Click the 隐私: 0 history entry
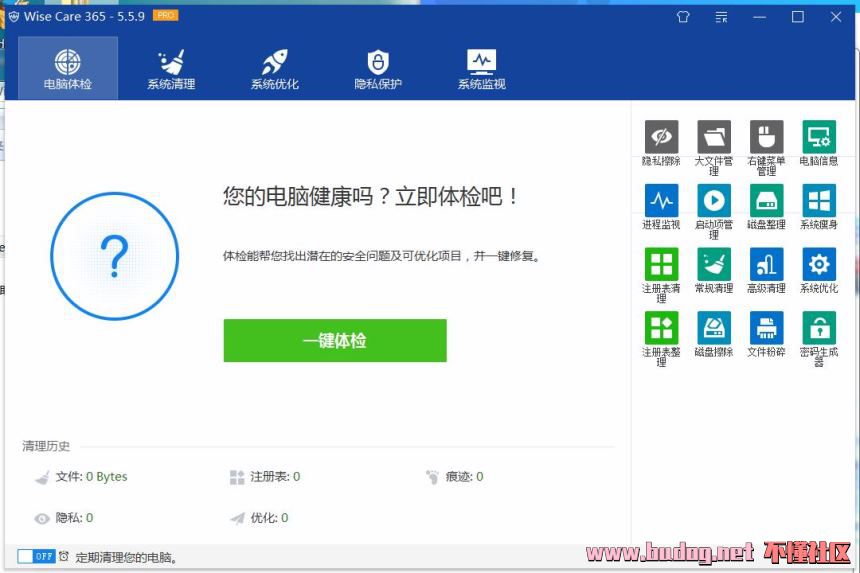860x573 pixels. point(64,518)
